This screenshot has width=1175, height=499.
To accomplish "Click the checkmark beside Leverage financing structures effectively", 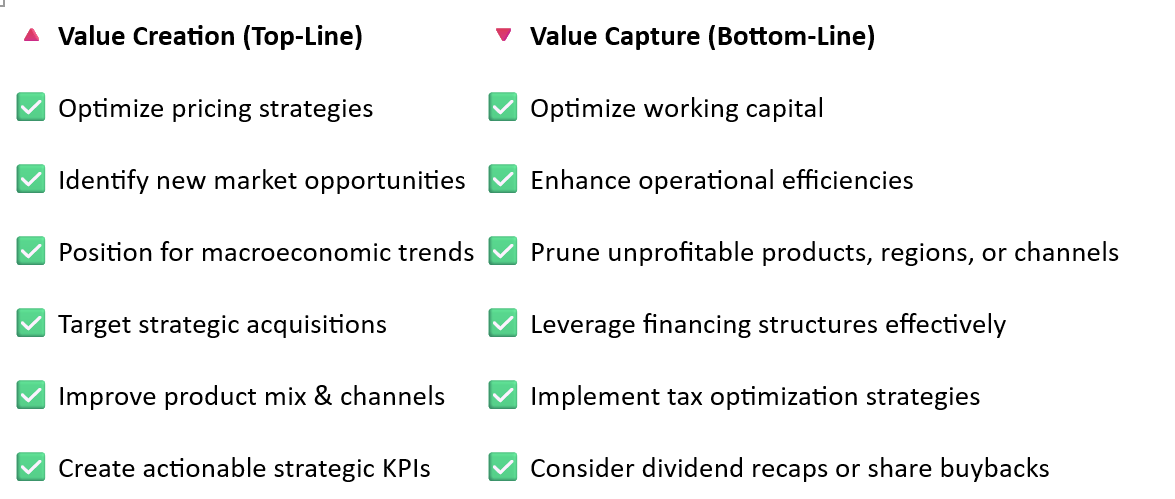I will coord(503,323).
